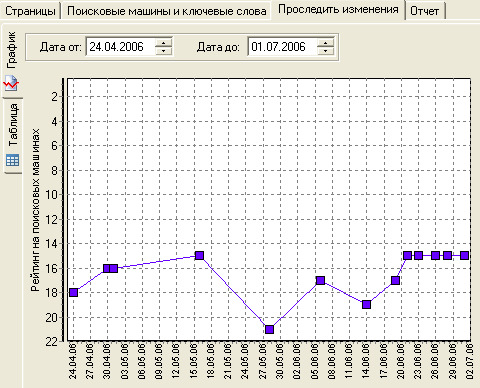
Task: Click the data point at 24.04.06 rating 18
Action: [73, 292]
